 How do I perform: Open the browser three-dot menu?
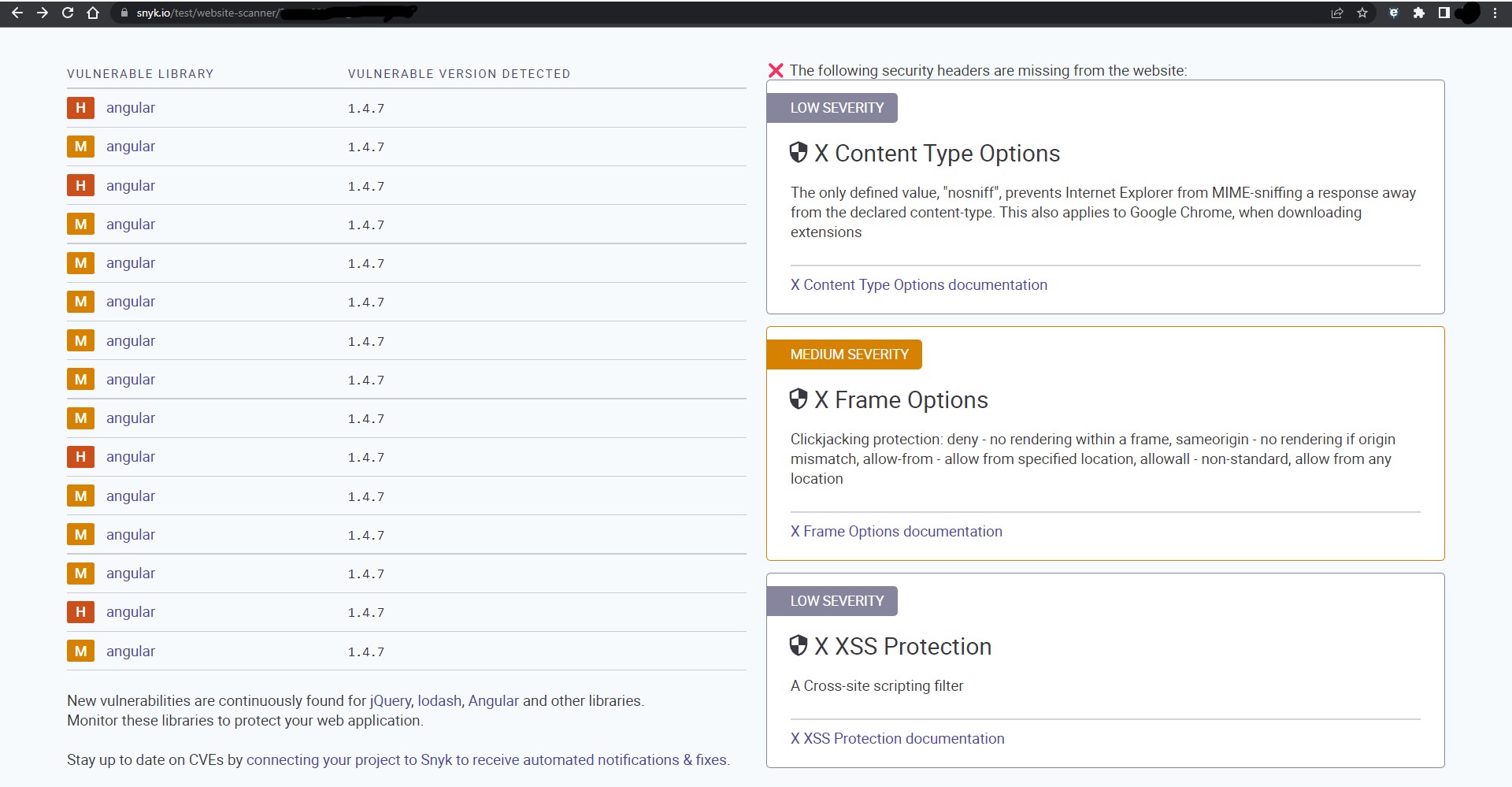1495,13
